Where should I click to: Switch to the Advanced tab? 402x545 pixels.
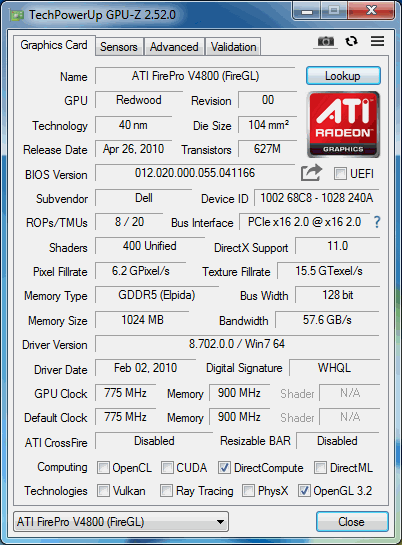[x=174, y=47]
